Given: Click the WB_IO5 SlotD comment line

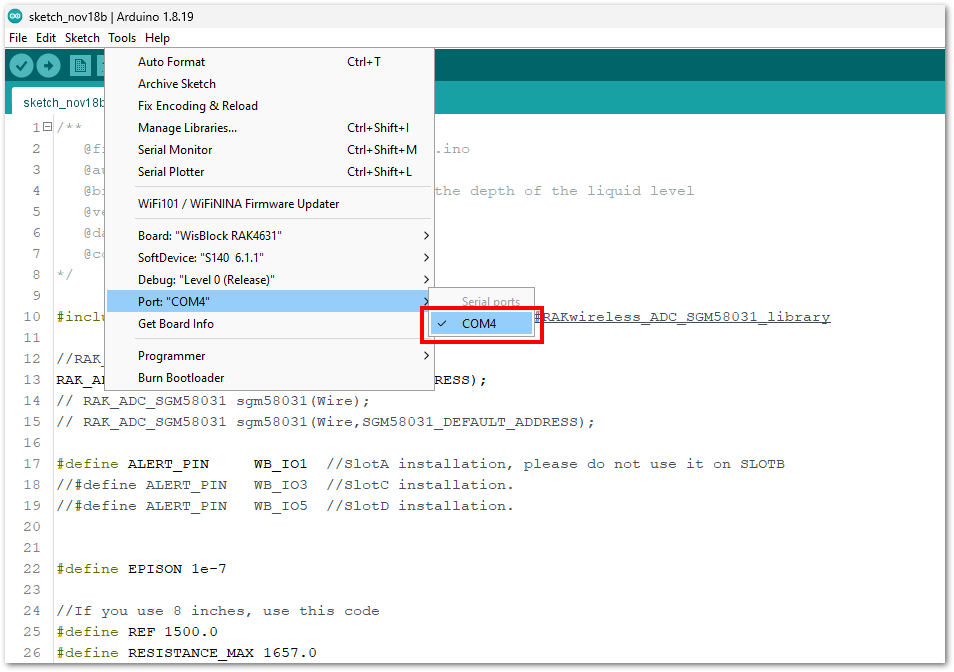Looking at the screenshot, I should point(285,506).
